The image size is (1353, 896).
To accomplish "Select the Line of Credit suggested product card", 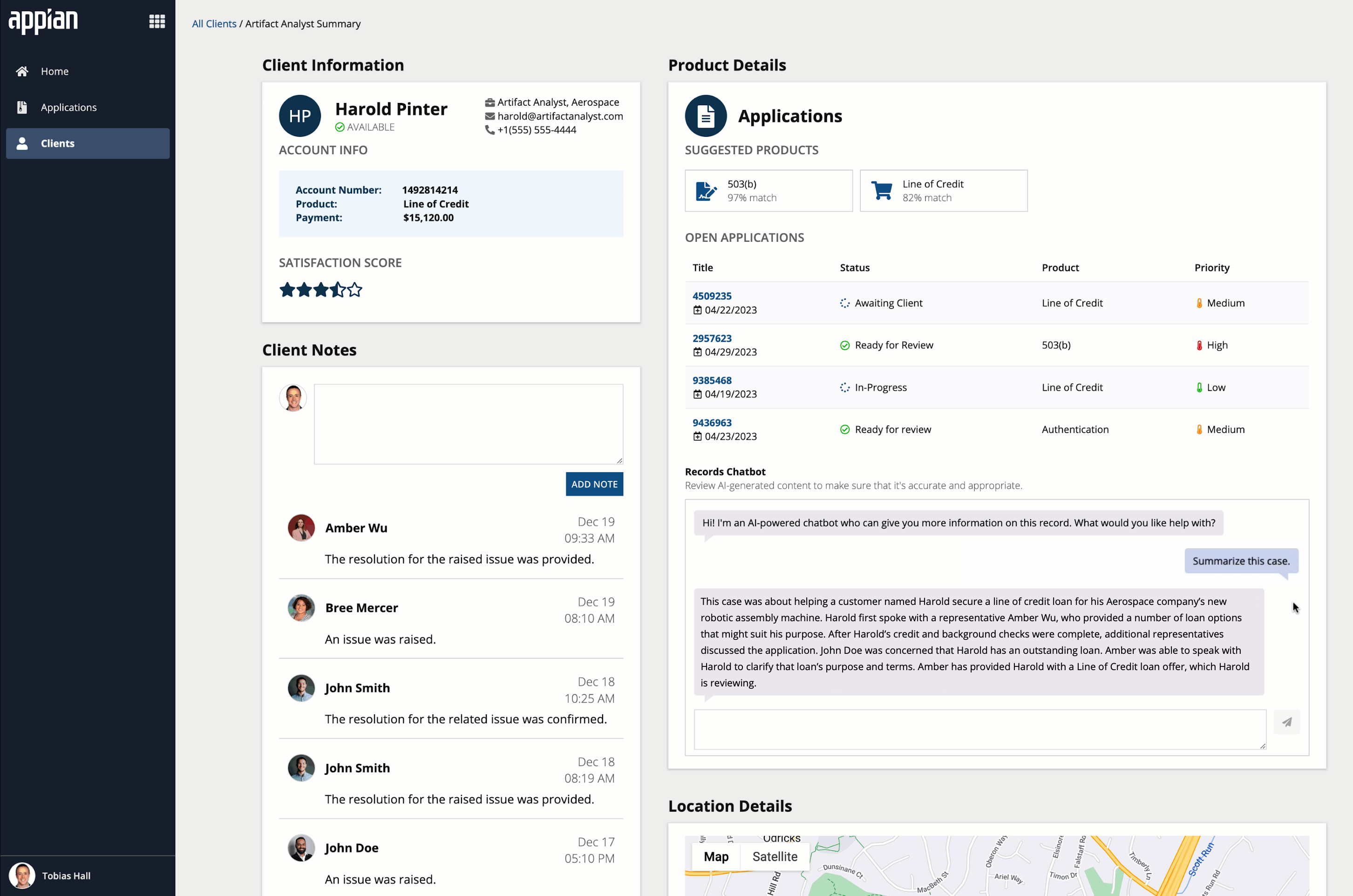I will coord(943,191).
